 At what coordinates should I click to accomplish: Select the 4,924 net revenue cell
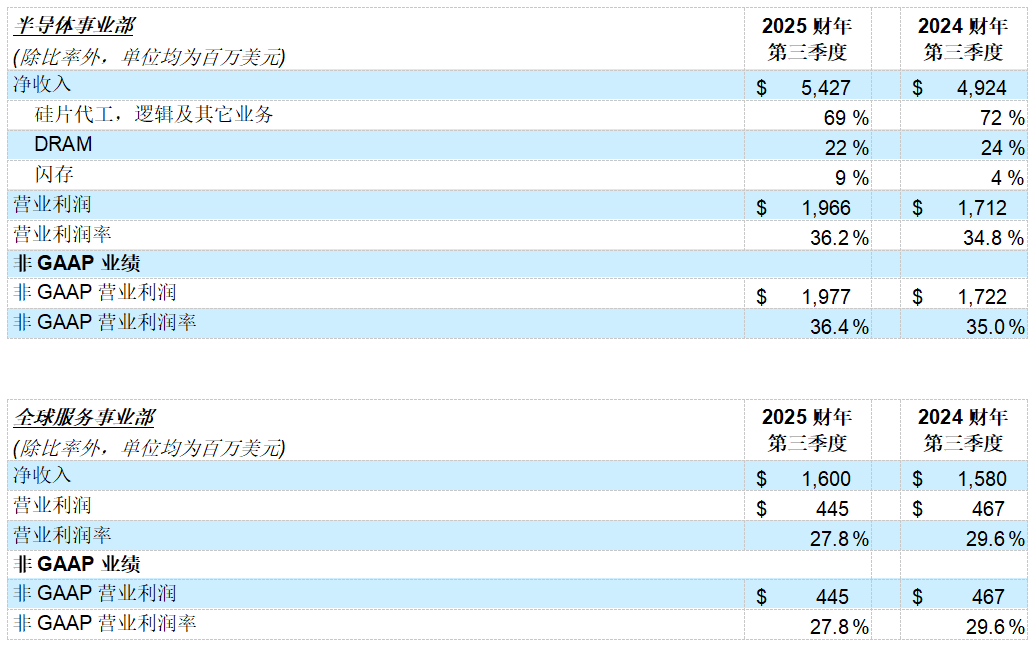coord(981,88)
